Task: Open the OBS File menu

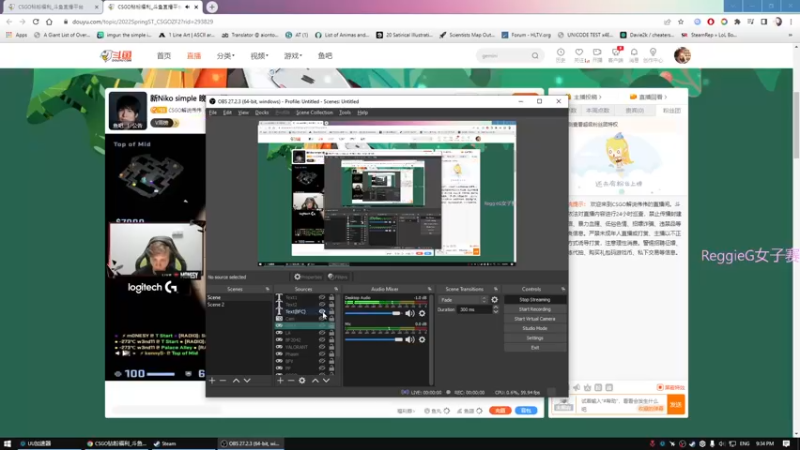Action: 213,112
